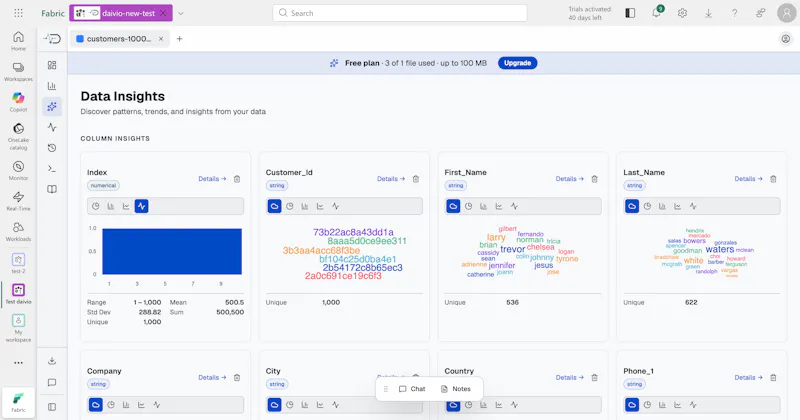This screenshot has height=420, width=800.
Task: Click the Fabric logo at bottom
Action: tap(18, 402)
